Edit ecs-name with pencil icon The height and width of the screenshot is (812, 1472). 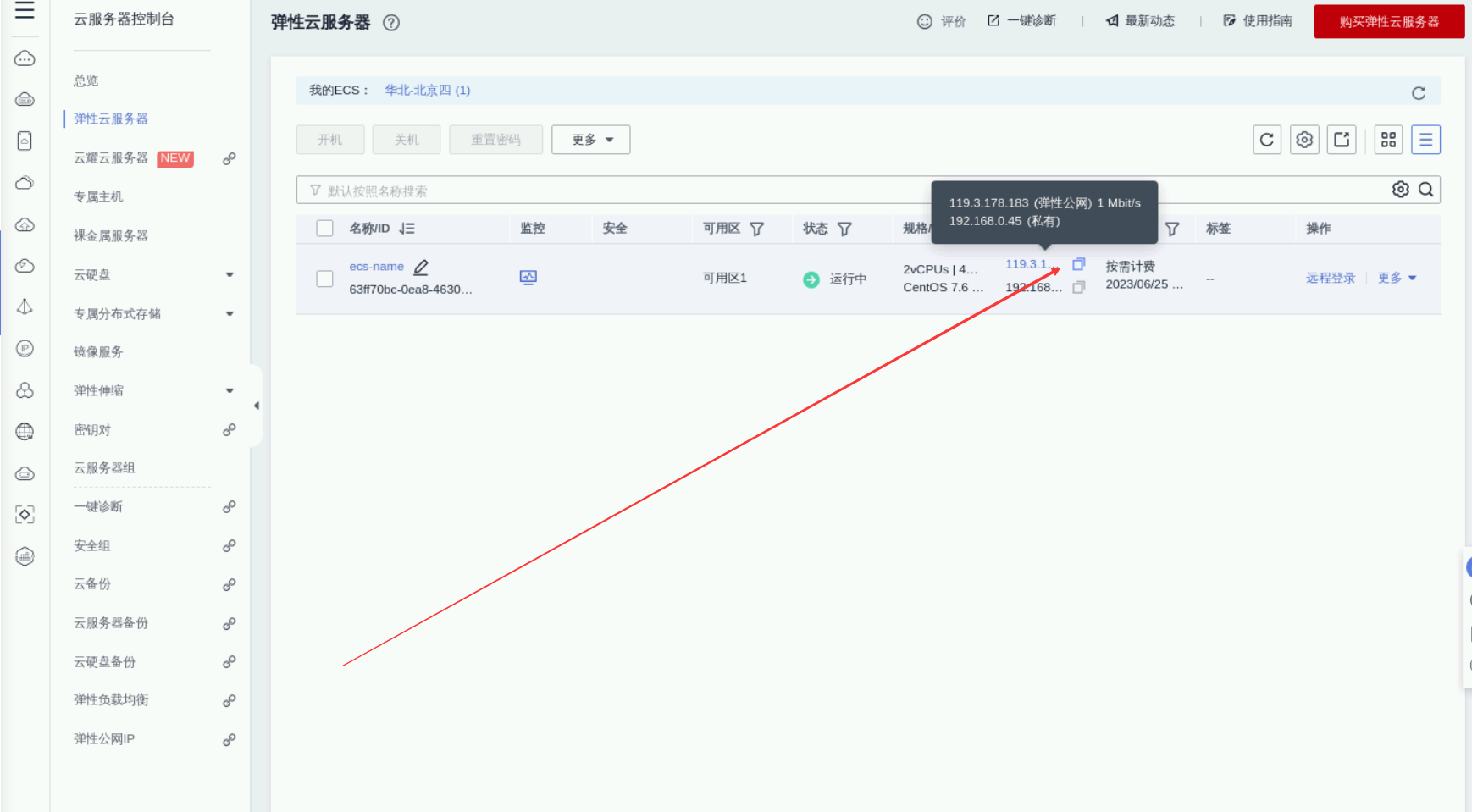click(421, 268)
